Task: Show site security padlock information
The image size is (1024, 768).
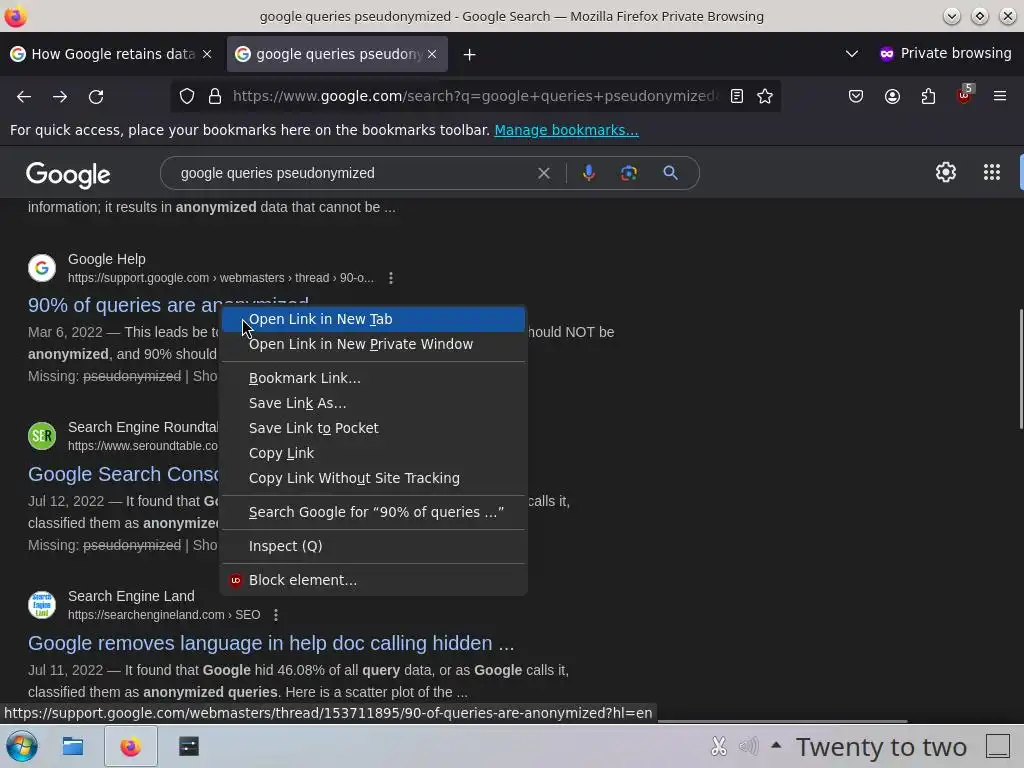Action: click(x=215, y=97)
